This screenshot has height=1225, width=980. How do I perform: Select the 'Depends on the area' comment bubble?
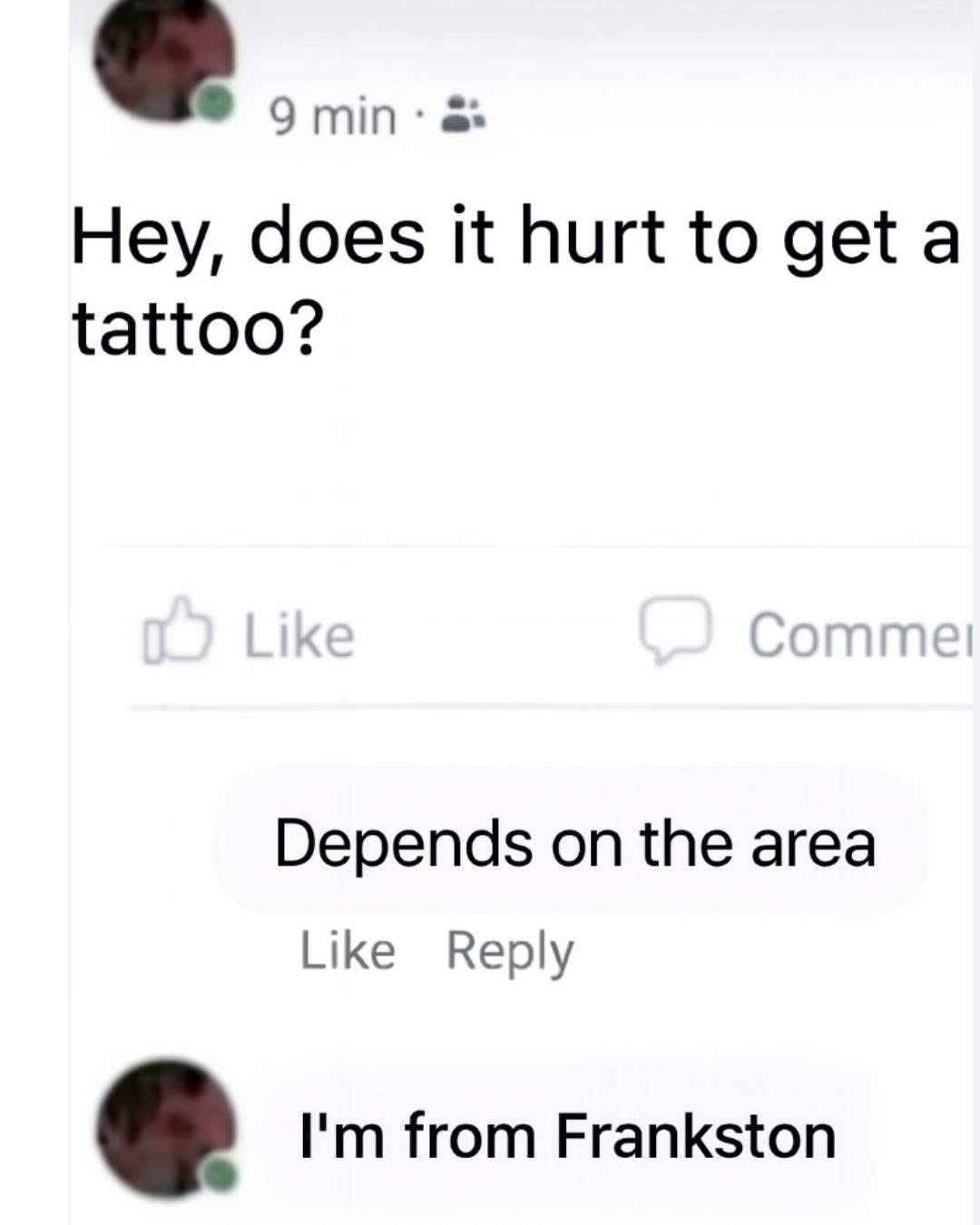click(x=572, y=840)
